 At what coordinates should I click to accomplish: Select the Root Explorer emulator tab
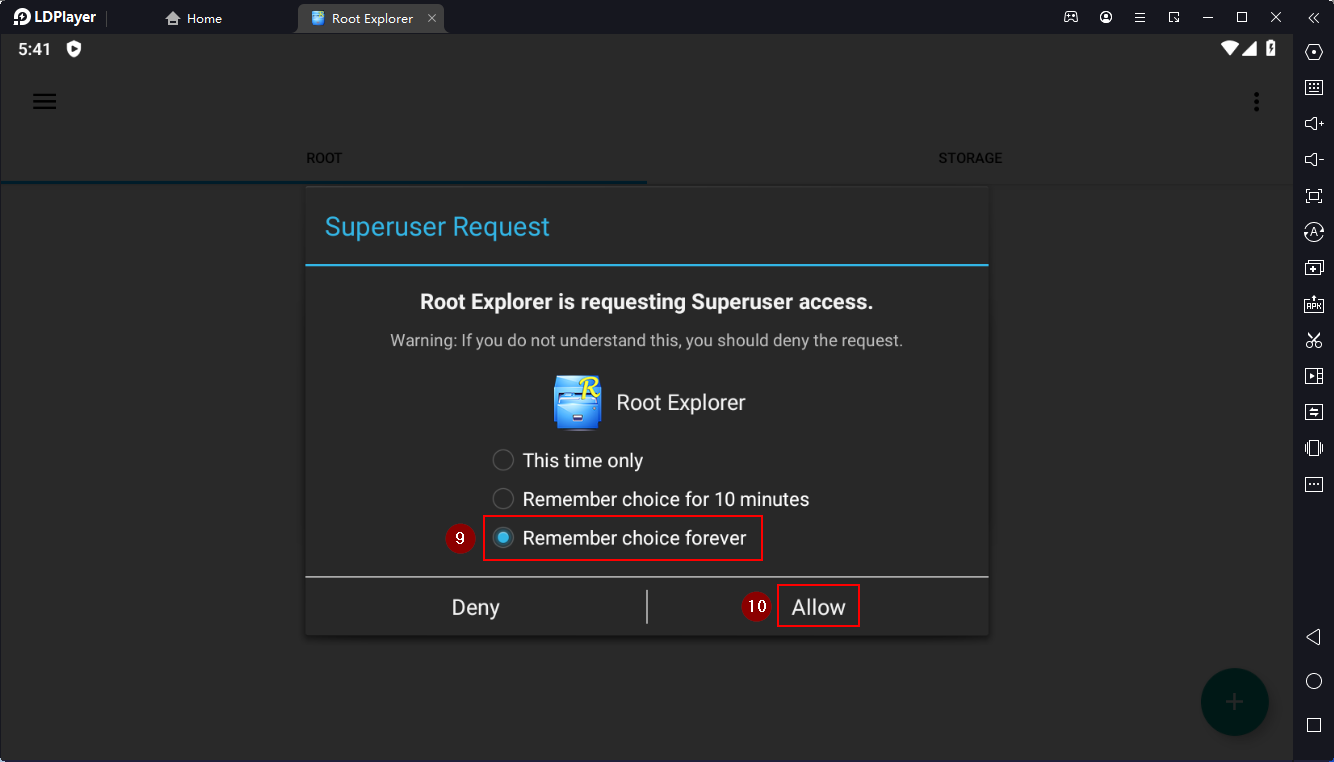371,18
